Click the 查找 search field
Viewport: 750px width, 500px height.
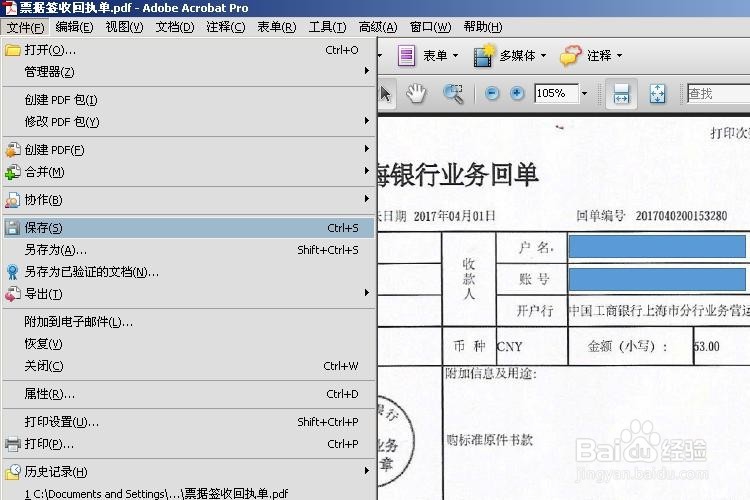click(x=718, y=94)
